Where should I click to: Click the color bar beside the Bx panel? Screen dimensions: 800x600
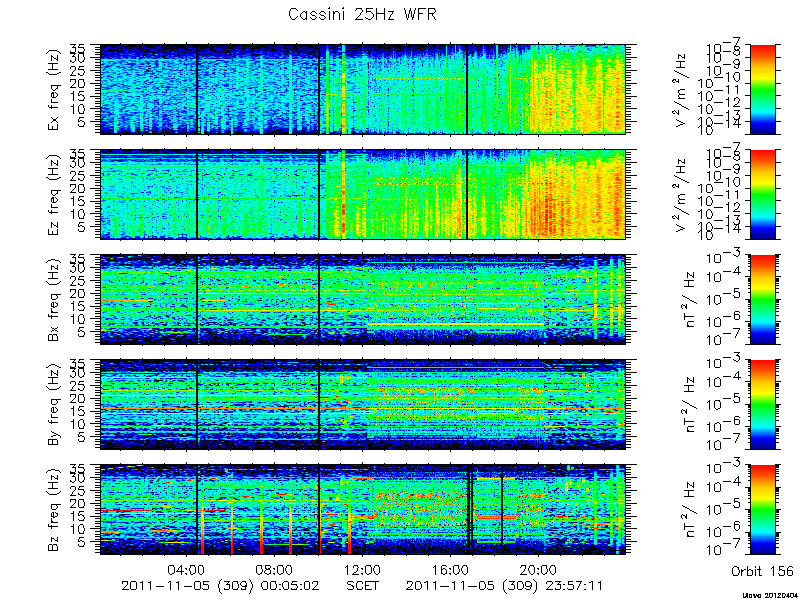[763, 299]
